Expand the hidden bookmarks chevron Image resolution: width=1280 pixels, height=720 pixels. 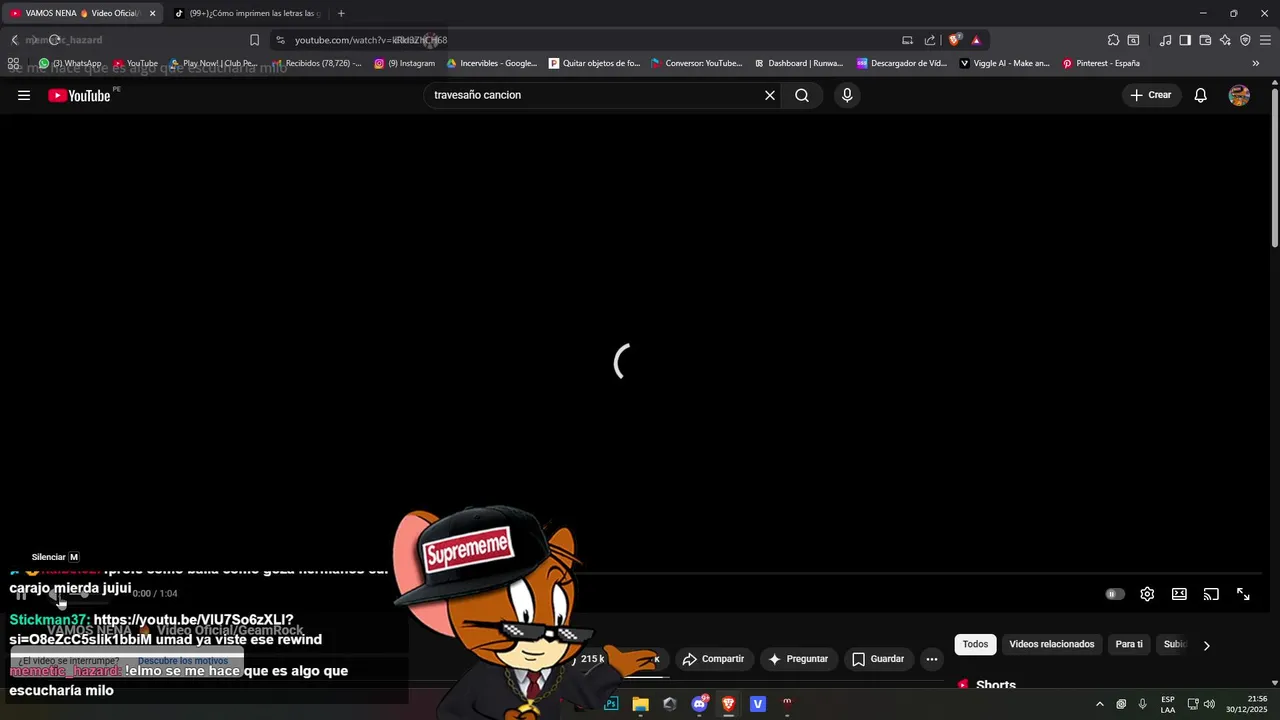pyautogui.click(x=1256, y=63)
